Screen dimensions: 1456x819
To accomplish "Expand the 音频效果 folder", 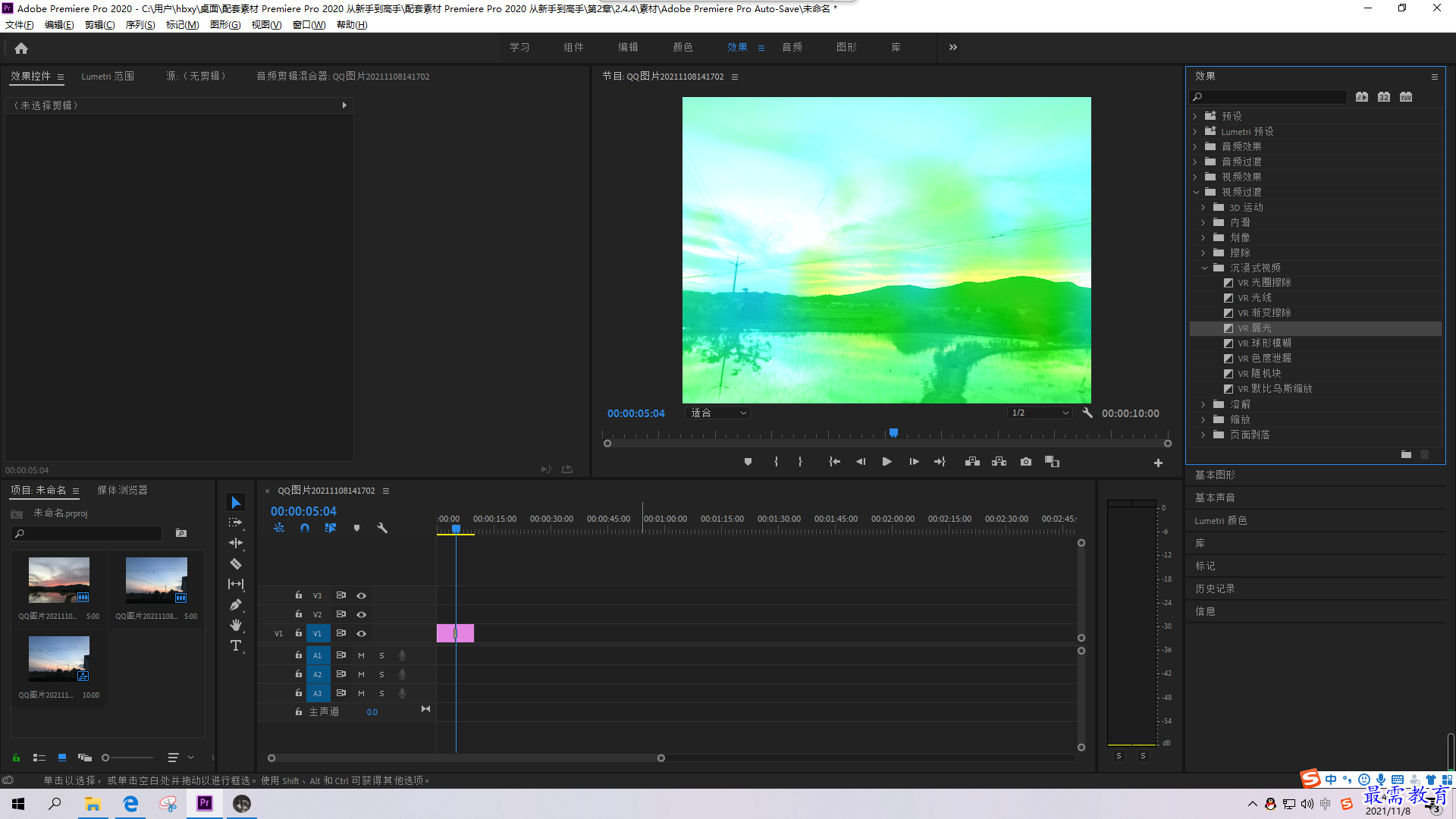I will pos(1195,146).
